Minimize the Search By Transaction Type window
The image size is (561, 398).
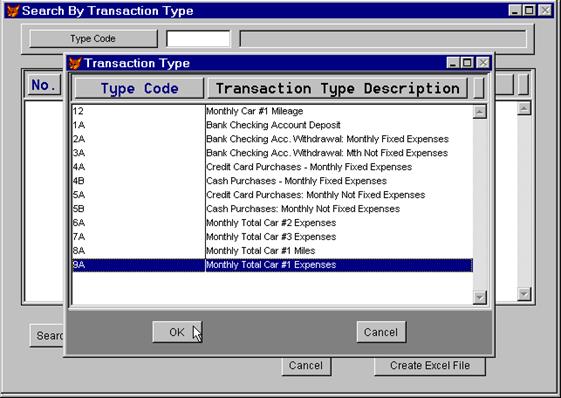point(515,10)
